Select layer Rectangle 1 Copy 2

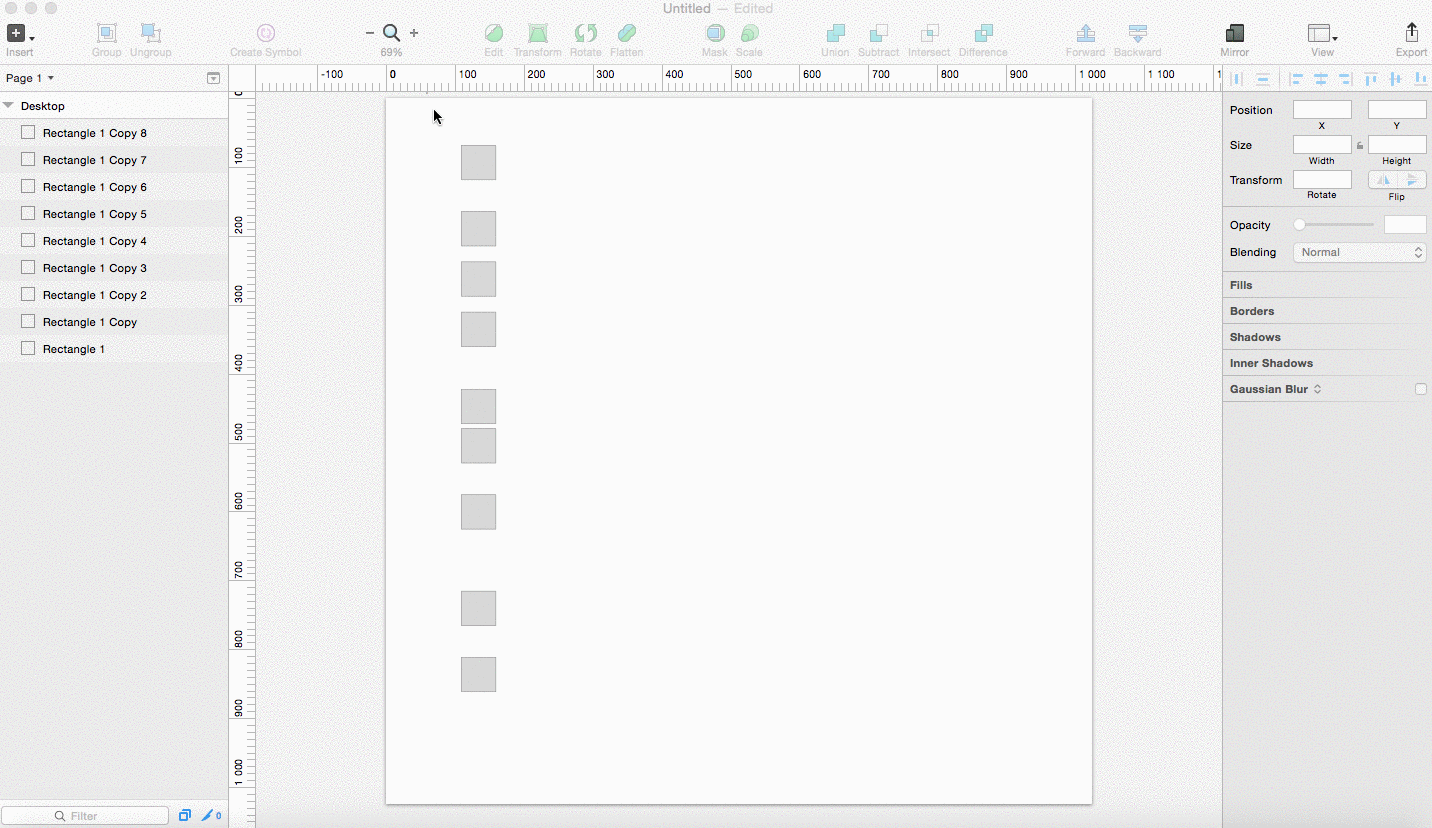(114, 295)
